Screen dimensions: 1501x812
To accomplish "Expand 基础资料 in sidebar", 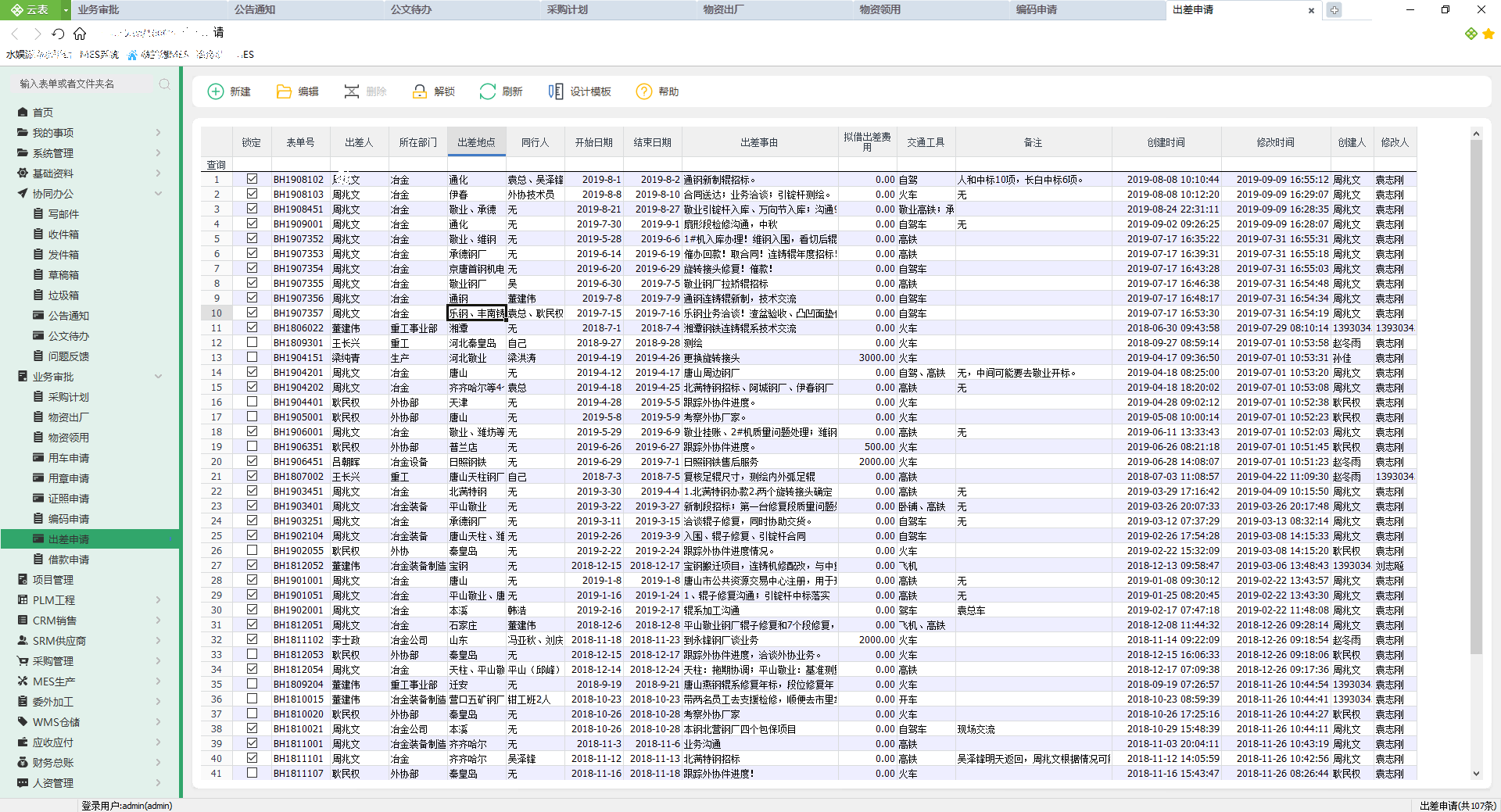I will click(x=158, y=173).
